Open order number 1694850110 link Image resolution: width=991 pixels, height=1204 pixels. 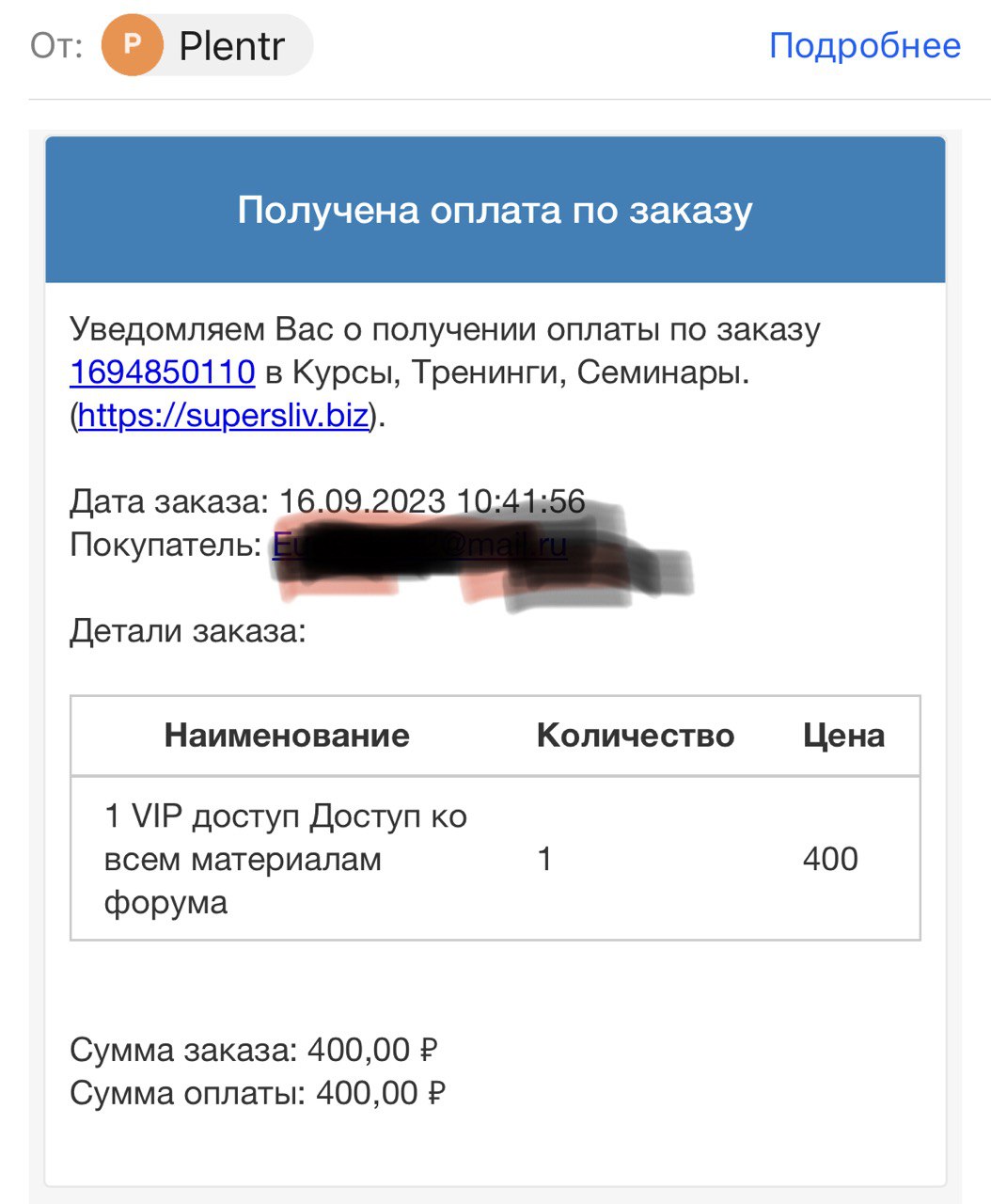point(163,372)
